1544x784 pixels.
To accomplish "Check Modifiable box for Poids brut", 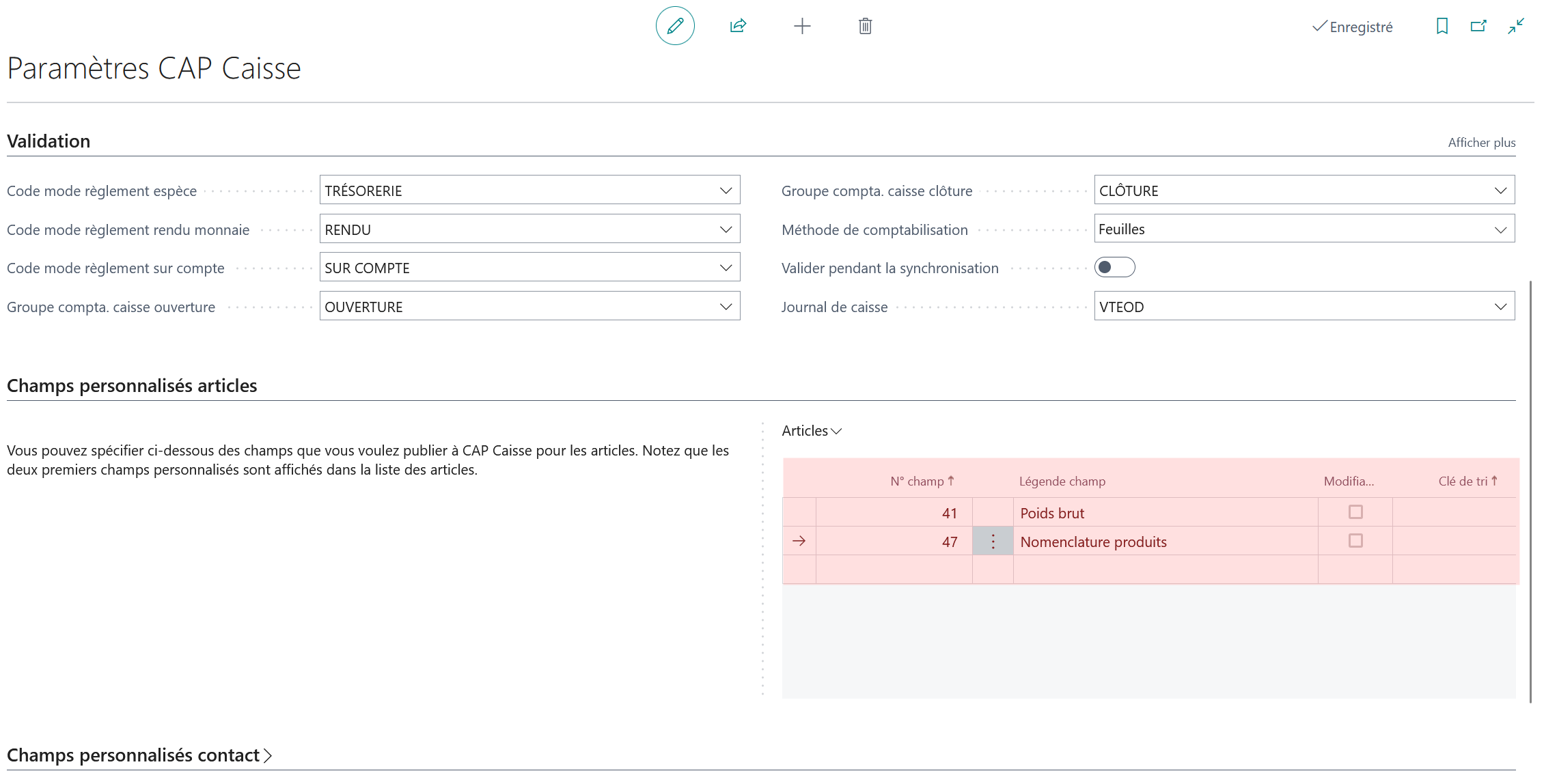I will [x=1355, y=512].
